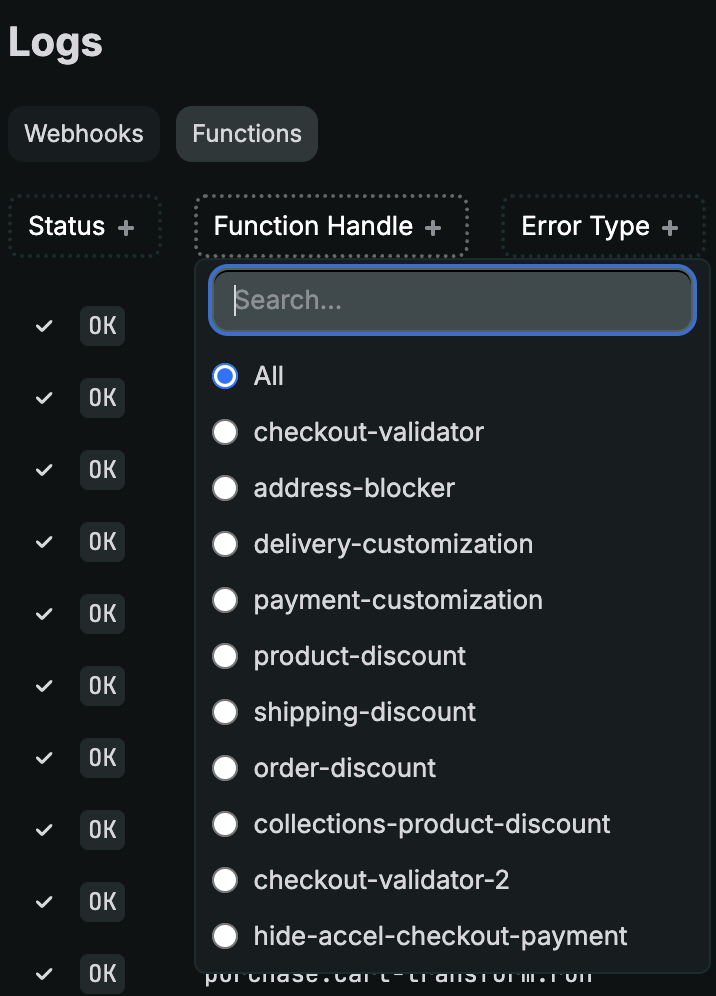Image resolution: width=716 pixels, height=996 pixels.
Task: Click the plus icon next to Error Type
Action: pos(670,228)
